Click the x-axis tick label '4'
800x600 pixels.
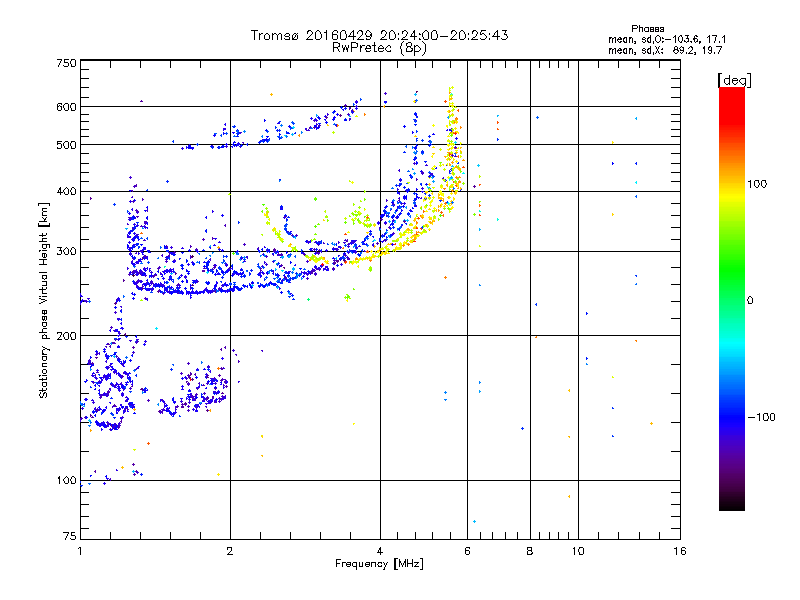tap(380, 551)
